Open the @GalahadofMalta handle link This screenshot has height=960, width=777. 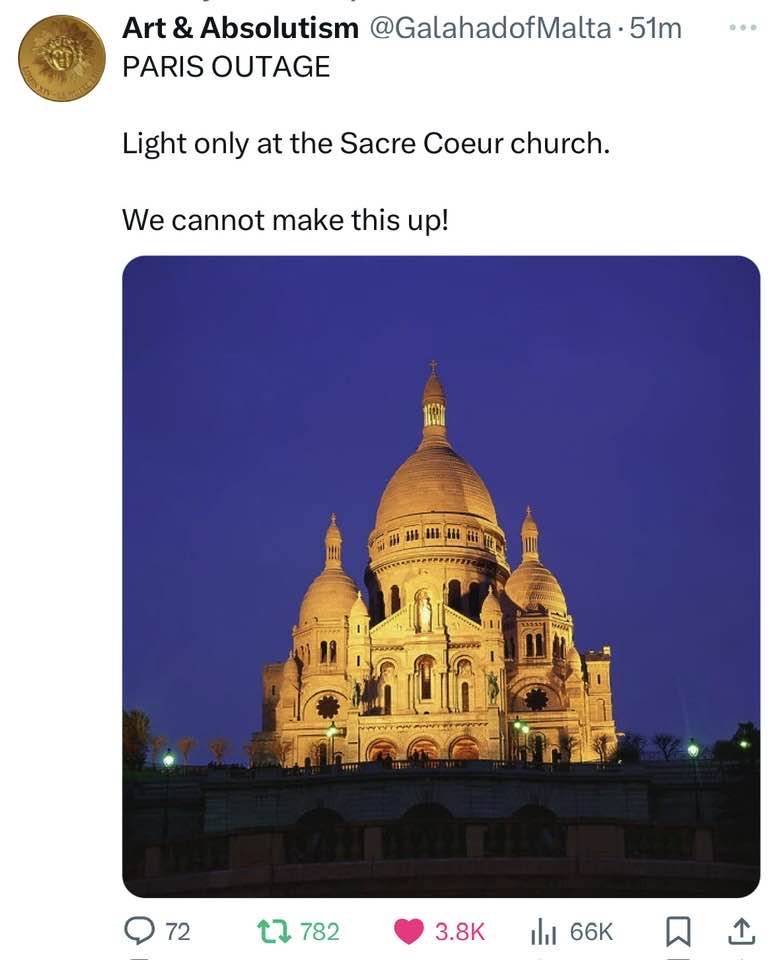(488, 28)
